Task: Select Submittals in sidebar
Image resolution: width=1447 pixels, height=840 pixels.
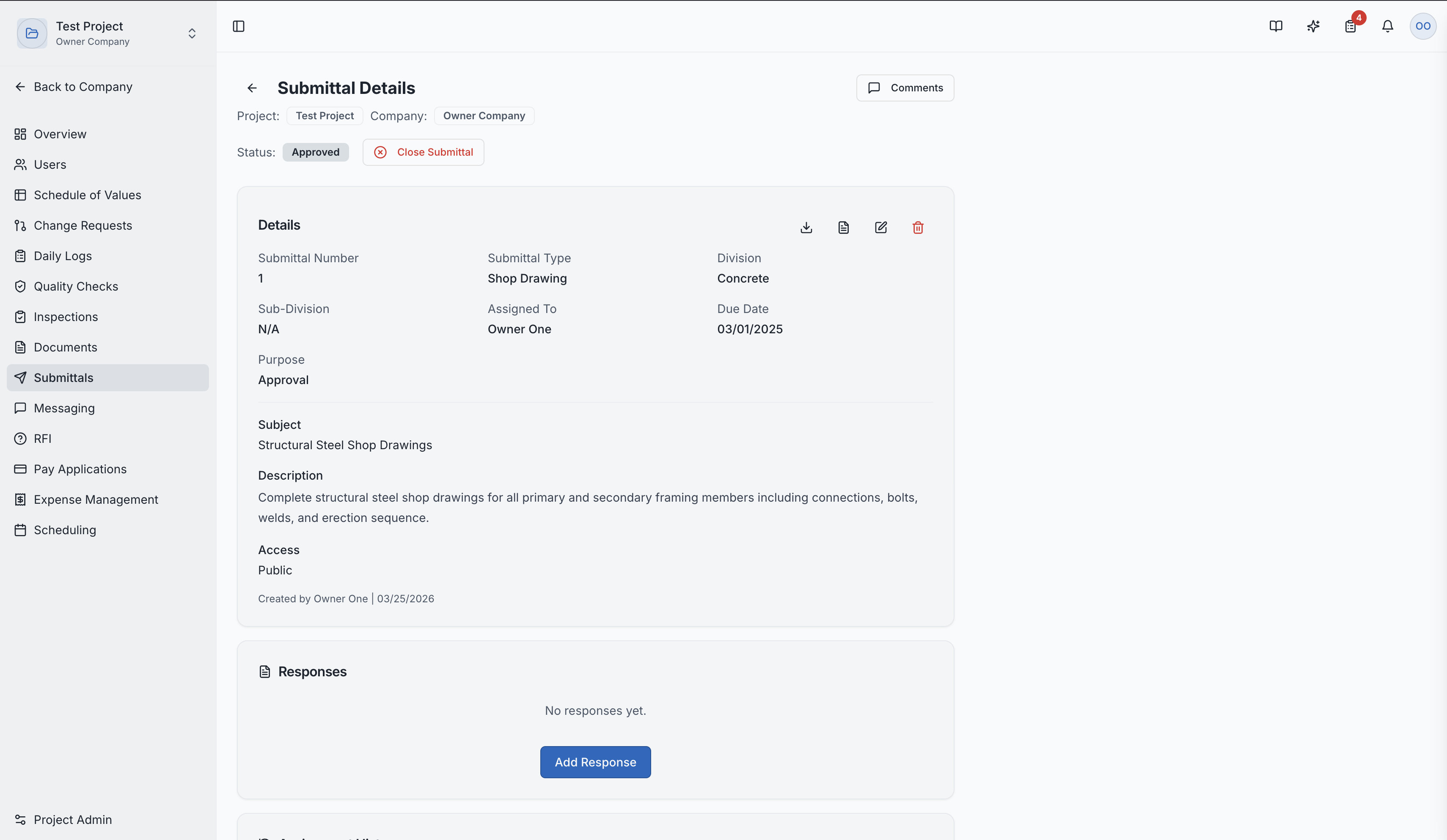Action: pyautogui.click(x=108, y=377)
